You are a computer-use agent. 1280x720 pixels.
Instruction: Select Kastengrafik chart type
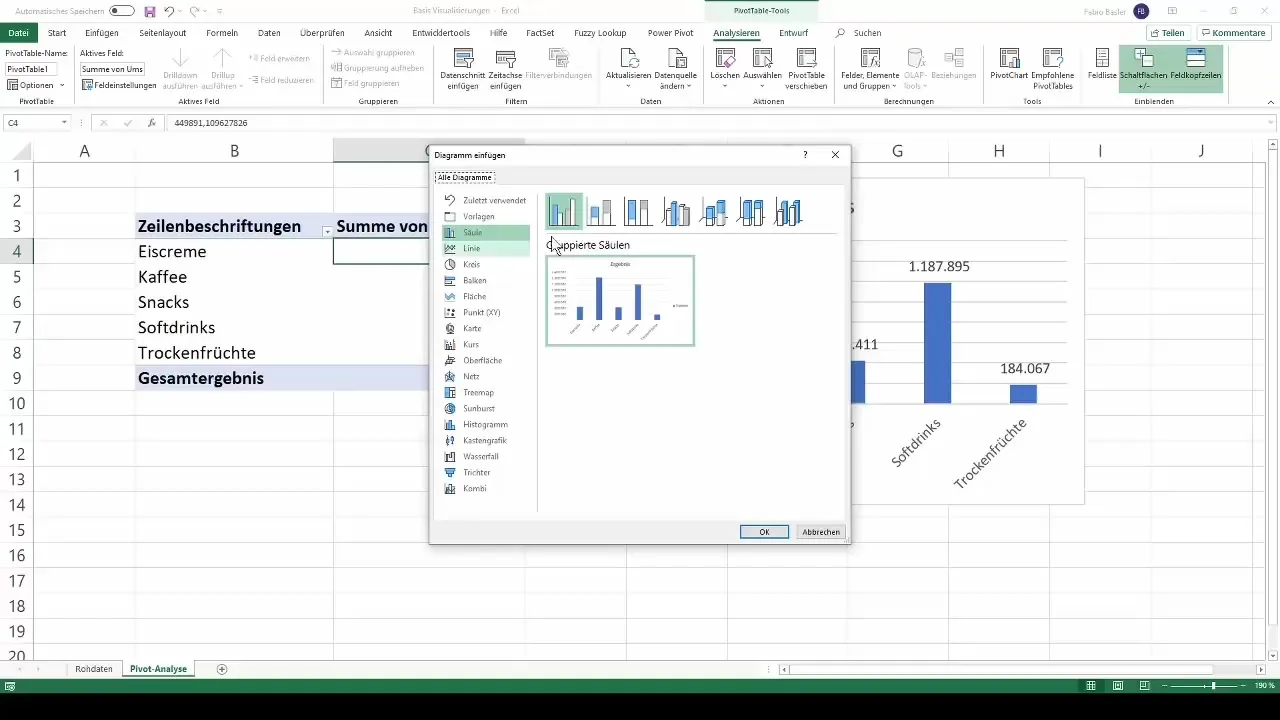(x=485, y=440)
